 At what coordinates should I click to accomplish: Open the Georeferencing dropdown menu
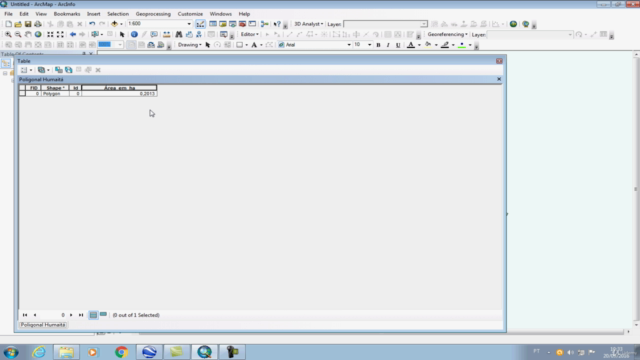(x=447, y=34)
